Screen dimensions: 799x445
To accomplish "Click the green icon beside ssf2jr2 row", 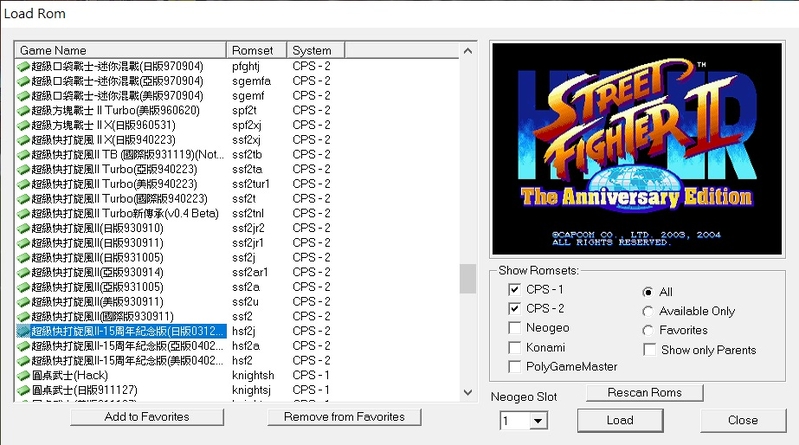I will point(23,228).
